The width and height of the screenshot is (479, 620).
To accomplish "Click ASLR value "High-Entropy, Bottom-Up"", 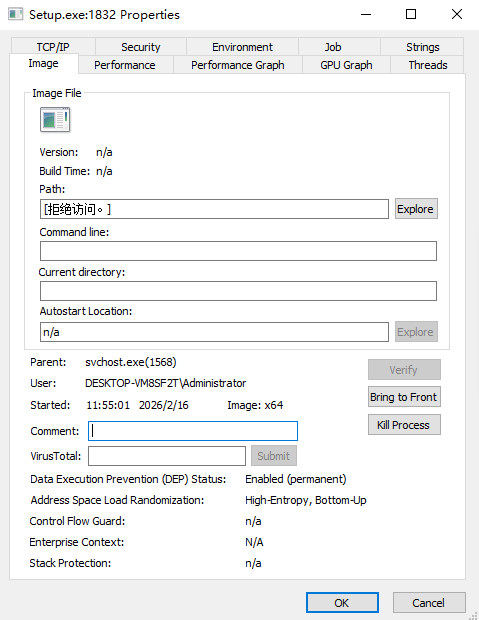I will (x=306, y=500).
